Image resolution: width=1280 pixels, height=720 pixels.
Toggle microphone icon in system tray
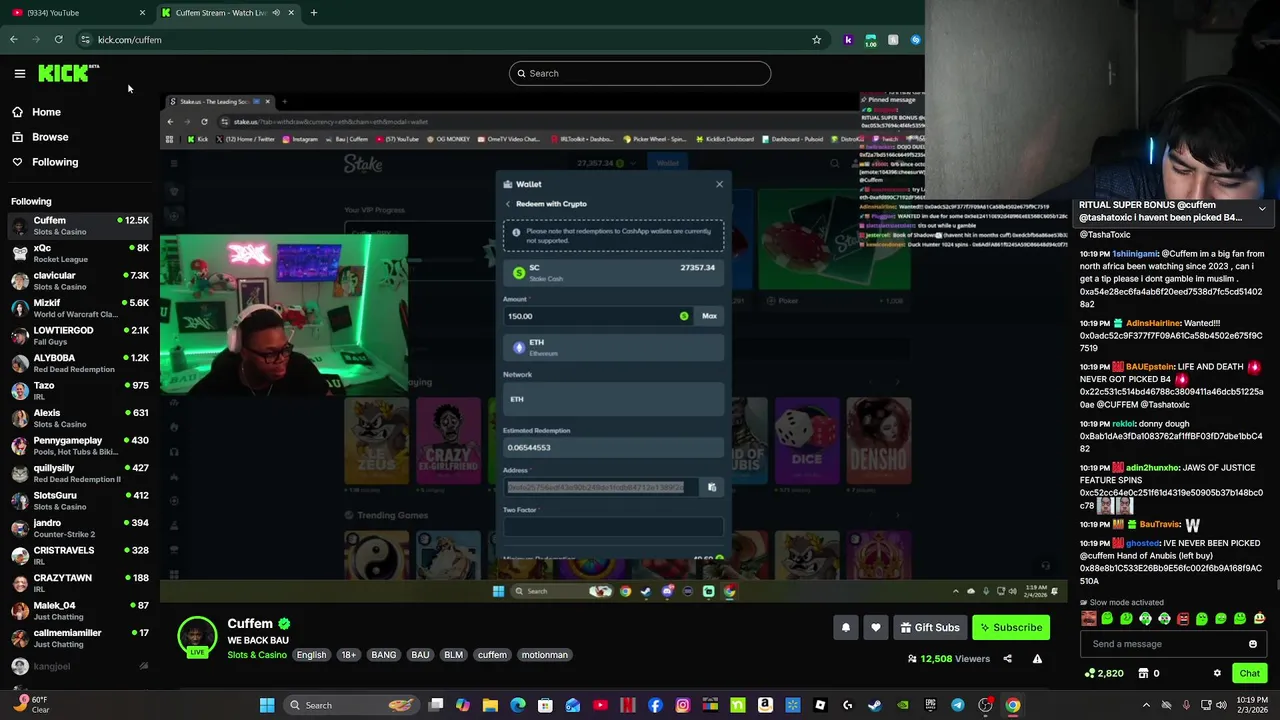point(1186,705)
